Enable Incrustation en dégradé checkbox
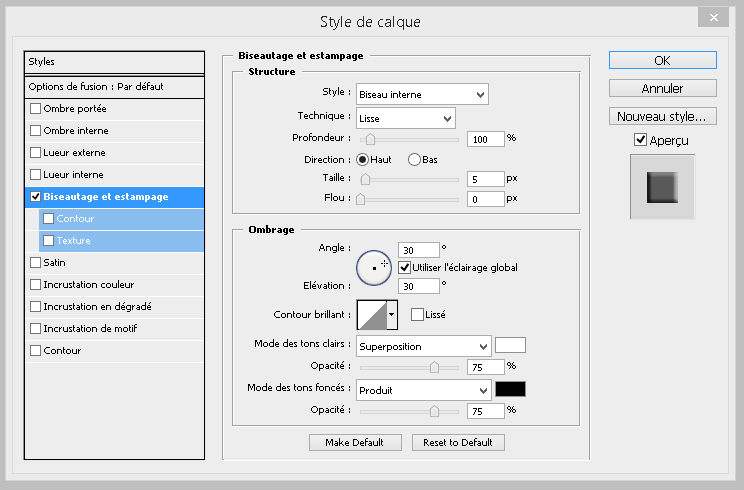Screen dimensions: 744x490 [x=35, y=306]
